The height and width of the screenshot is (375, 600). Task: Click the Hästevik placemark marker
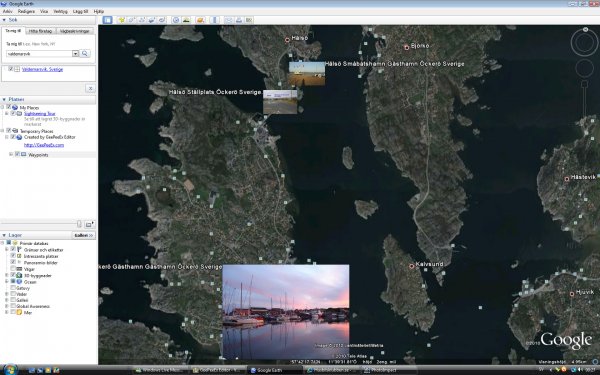567,179
